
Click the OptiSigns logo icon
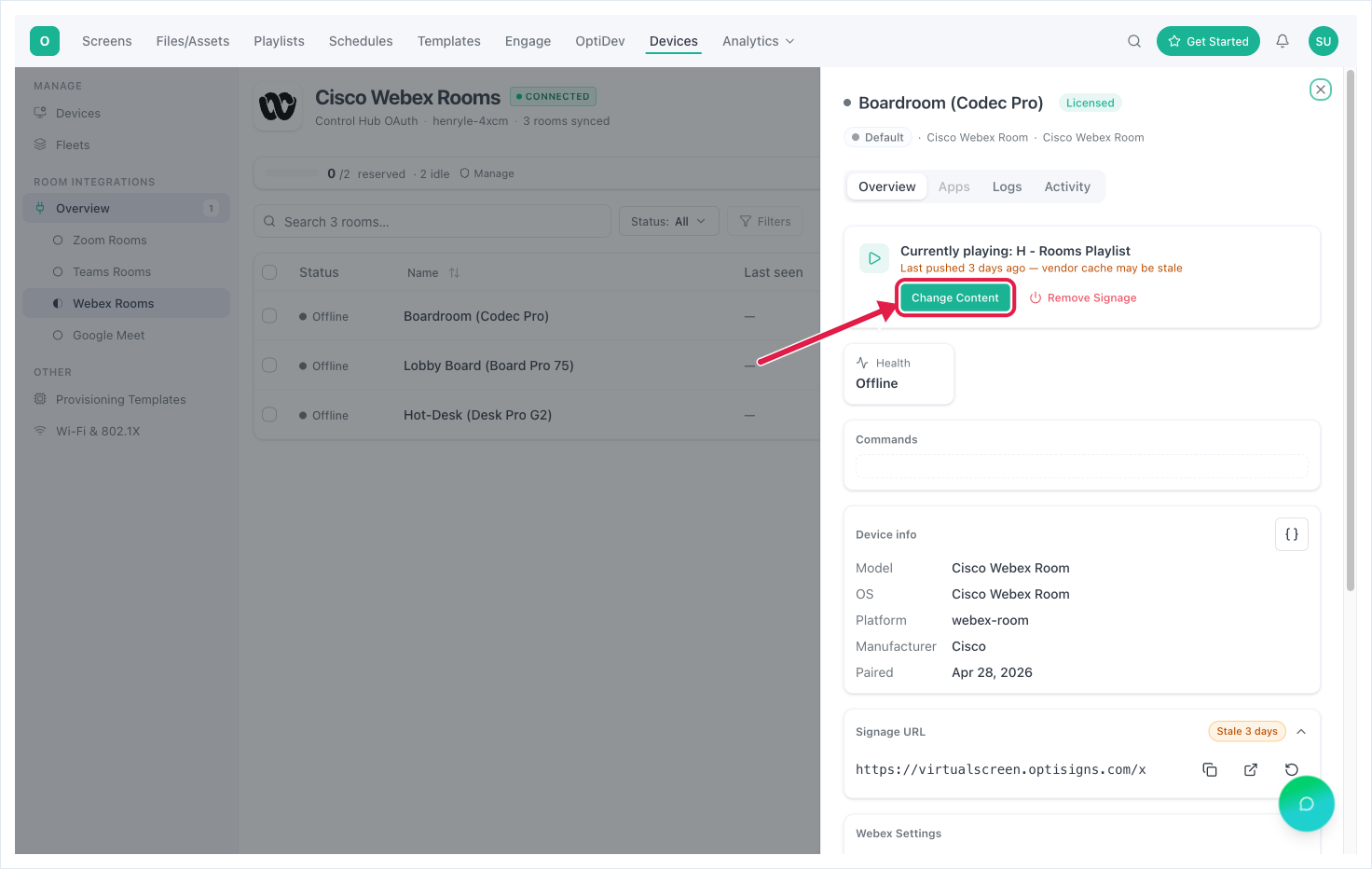tap(45, 41)
